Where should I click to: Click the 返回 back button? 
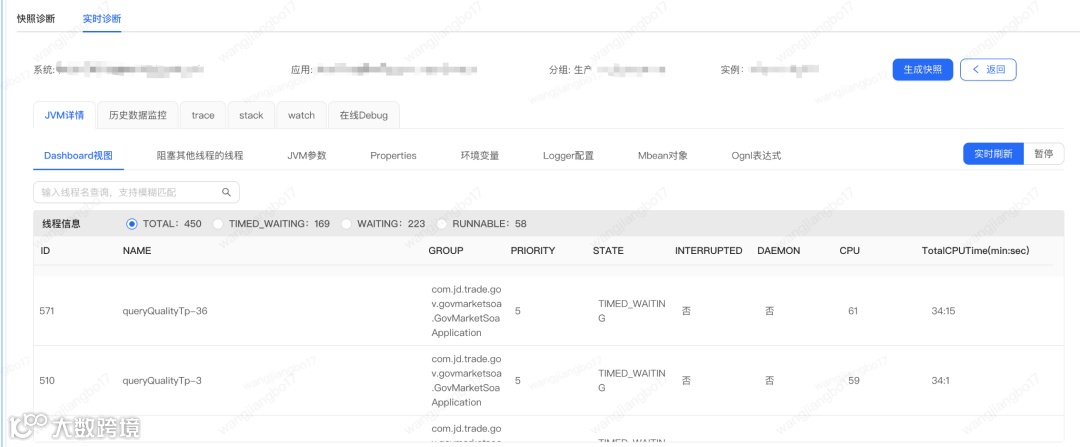click(x=988, y=70)
